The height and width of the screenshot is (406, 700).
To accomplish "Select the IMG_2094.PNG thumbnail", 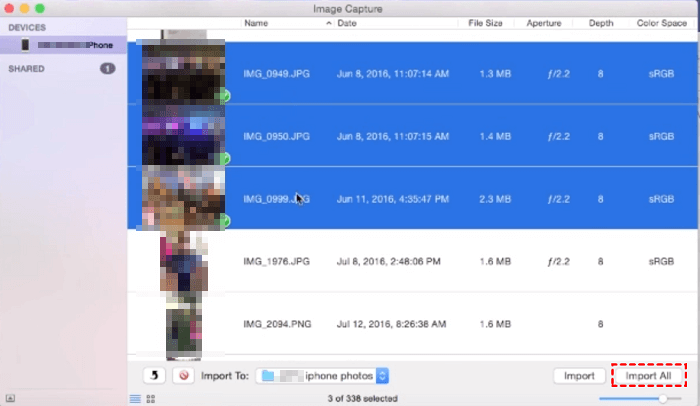I will coord(183,325).
